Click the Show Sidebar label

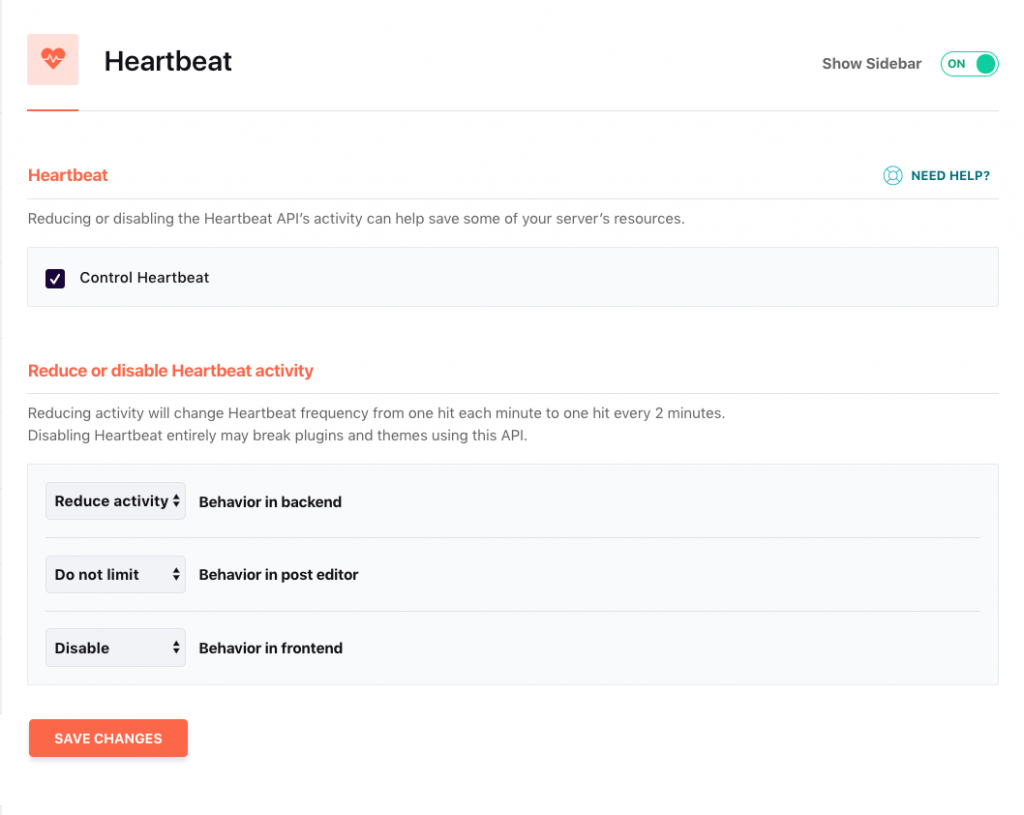[871, 64]
